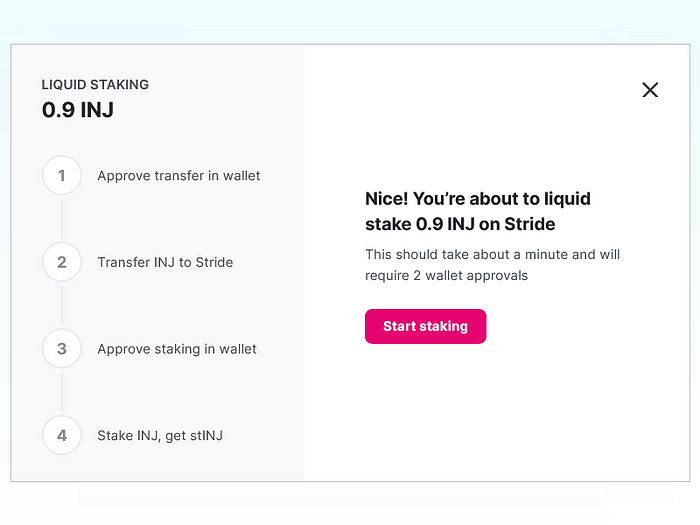Click the LIQUID STAKING header text
The width and height of the screenshot is (700, 525).
point(95,85)
